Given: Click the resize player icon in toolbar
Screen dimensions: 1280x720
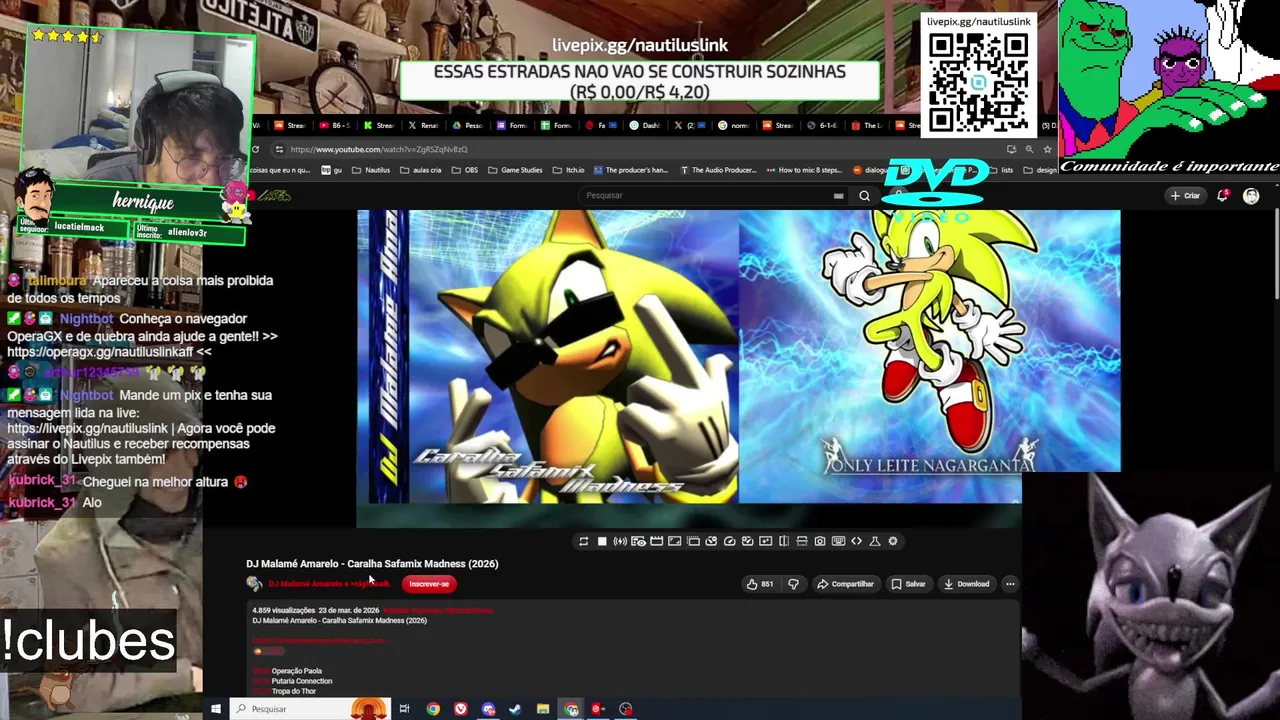Looking at the screenshot, I should tap(674, 541).
